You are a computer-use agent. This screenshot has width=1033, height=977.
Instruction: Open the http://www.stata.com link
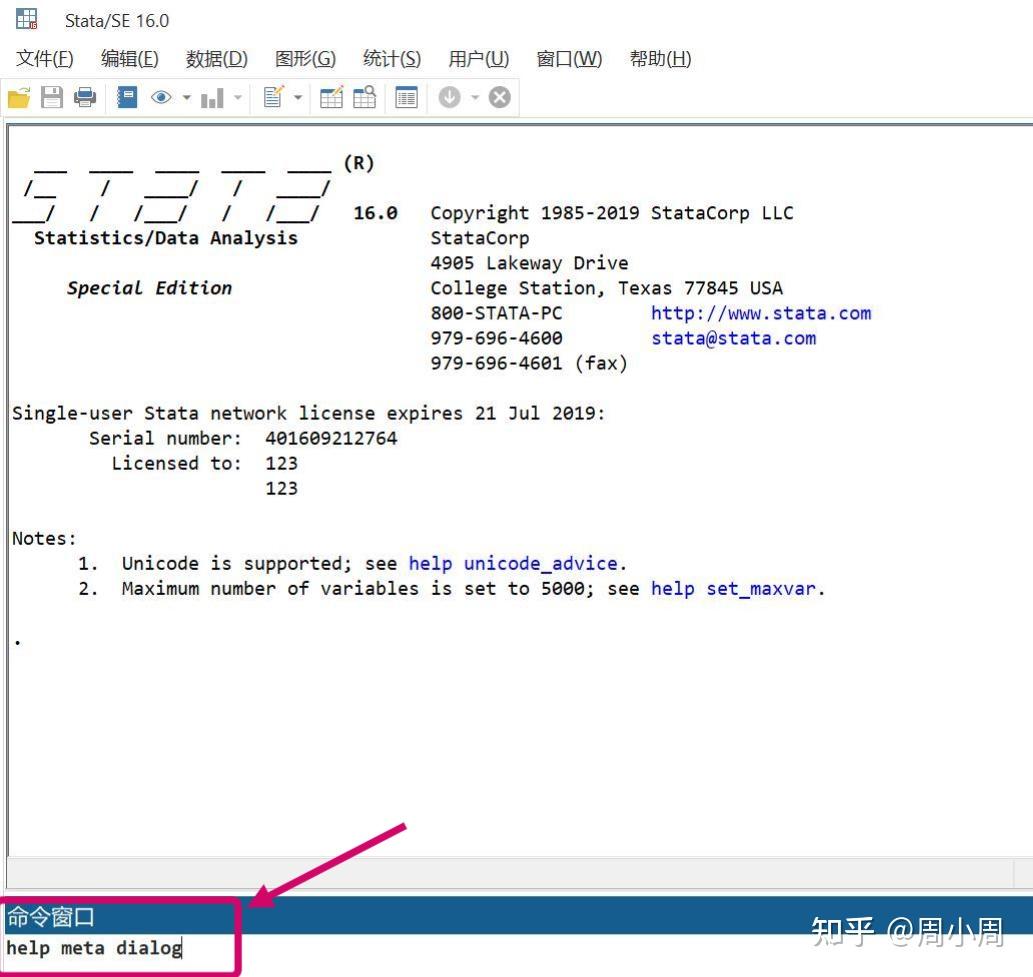click(761, 313)
